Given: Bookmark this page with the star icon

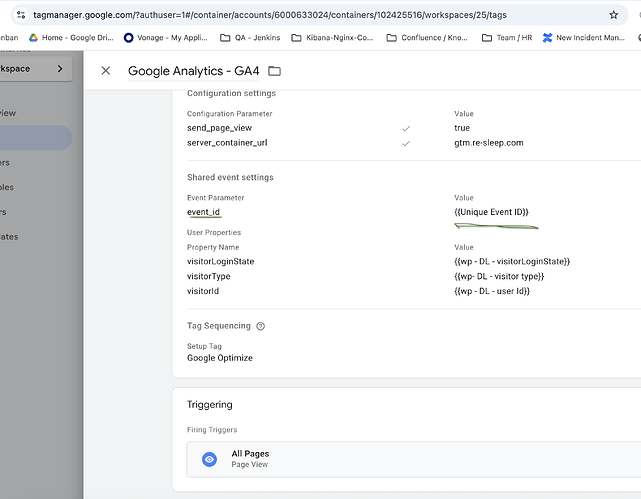Looking at the screenshot, I should (x=613, y=15).
